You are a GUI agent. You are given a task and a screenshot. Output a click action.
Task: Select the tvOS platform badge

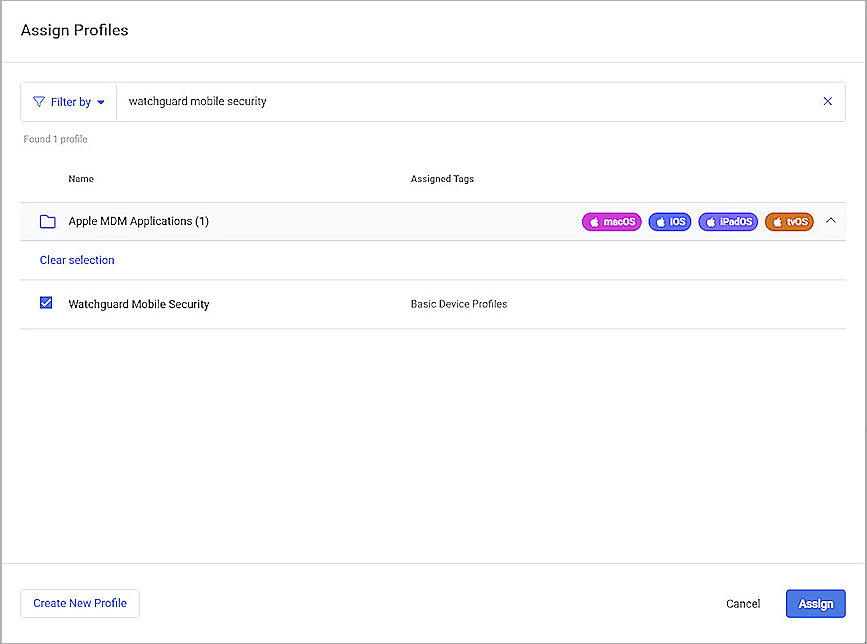pos(789,221)
